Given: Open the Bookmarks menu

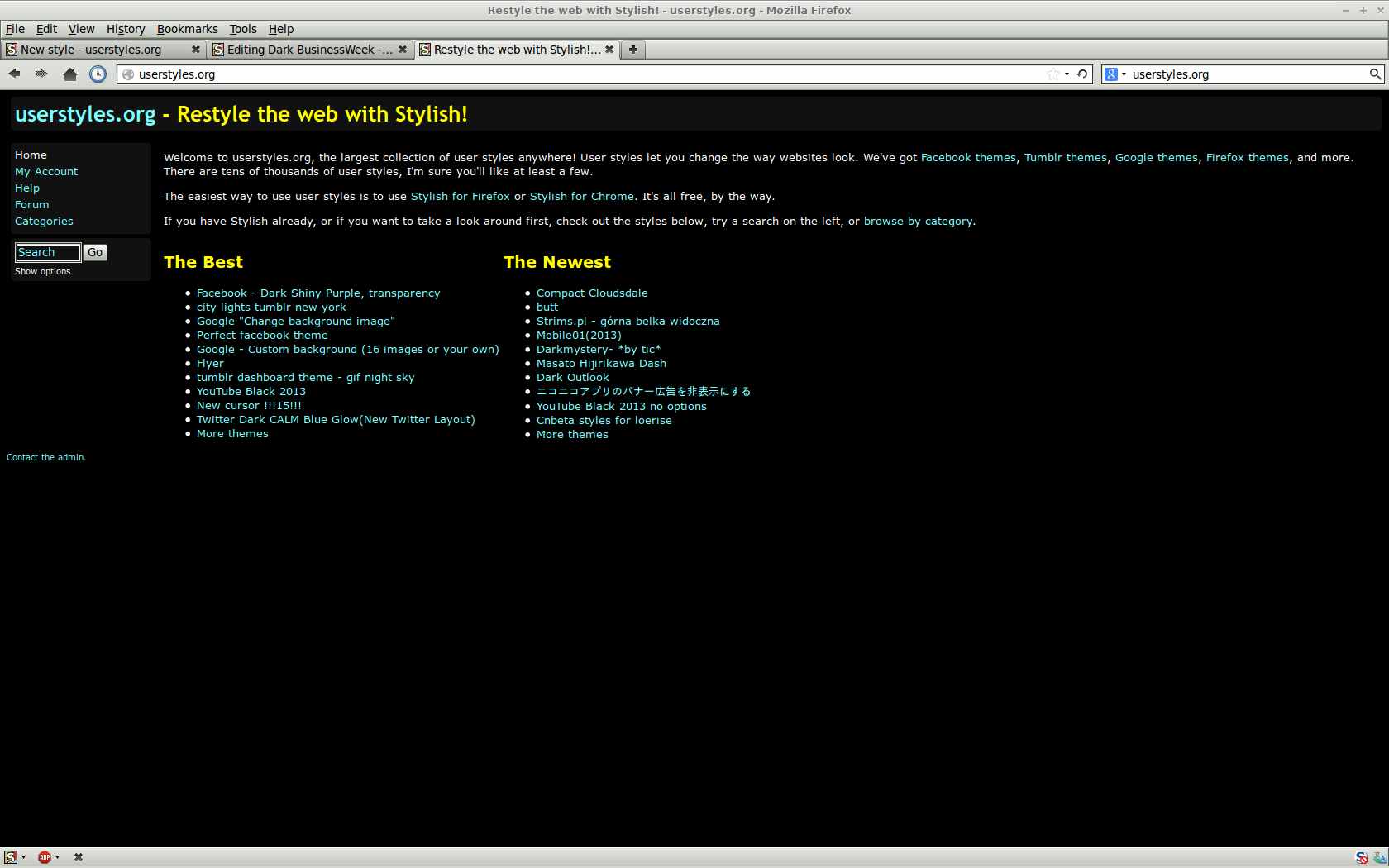Looking at the screenshot, I should click(x=188, y=29).
